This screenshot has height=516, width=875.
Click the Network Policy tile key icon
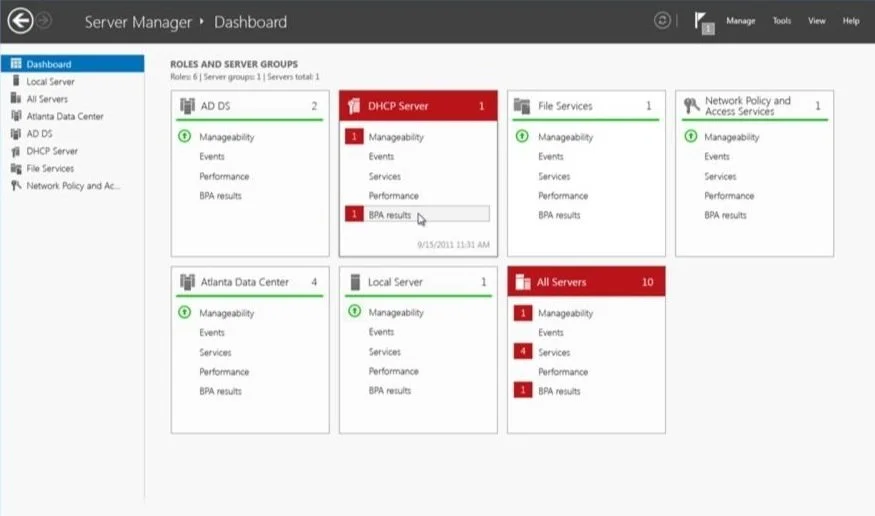point(691,105)
